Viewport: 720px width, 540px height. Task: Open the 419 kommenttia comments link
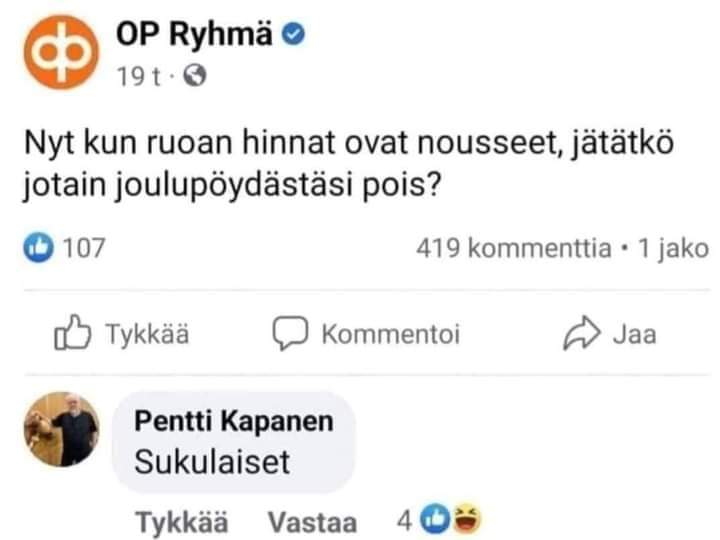pos(513,247)
